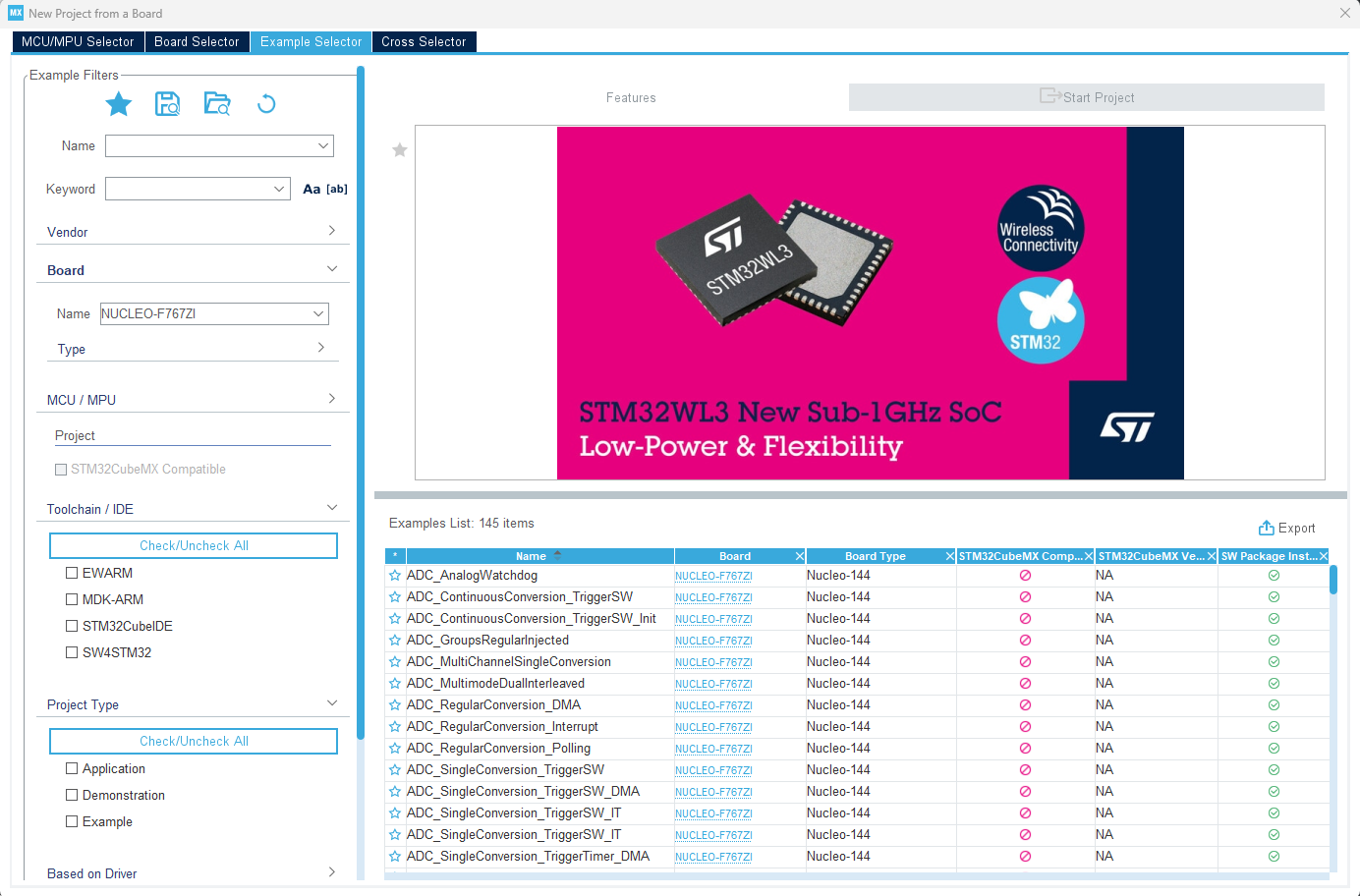The image size is (1360, 896).
Task: Check the EWARM toolchain checkbox
Action: coord(72,573)
